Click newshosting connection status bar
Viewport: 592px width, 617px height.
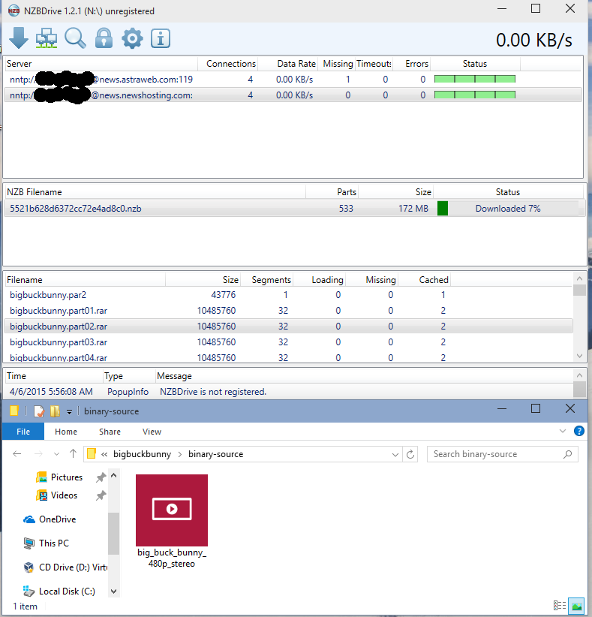click(x=475, y=95)
